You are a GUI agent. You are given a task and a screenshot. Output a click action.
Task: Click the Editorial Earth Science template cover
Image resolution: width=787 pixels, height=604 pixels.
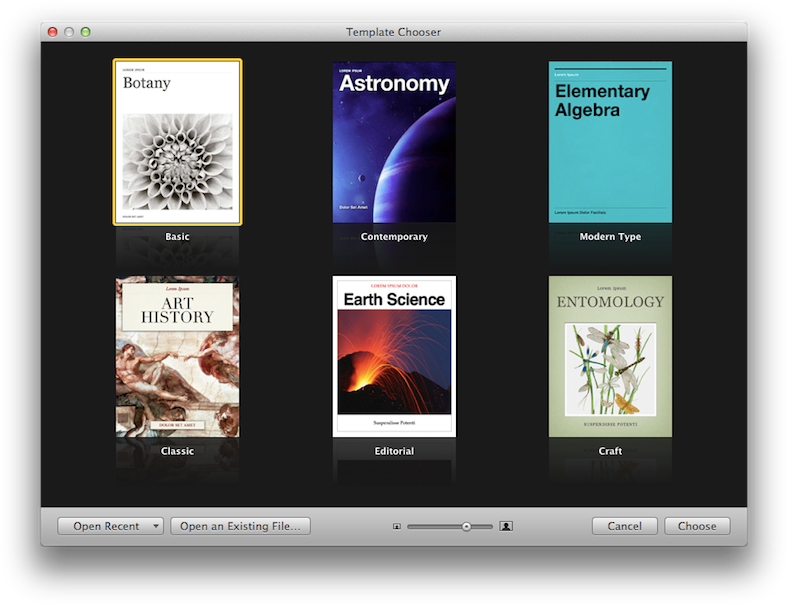click(394, 356)
